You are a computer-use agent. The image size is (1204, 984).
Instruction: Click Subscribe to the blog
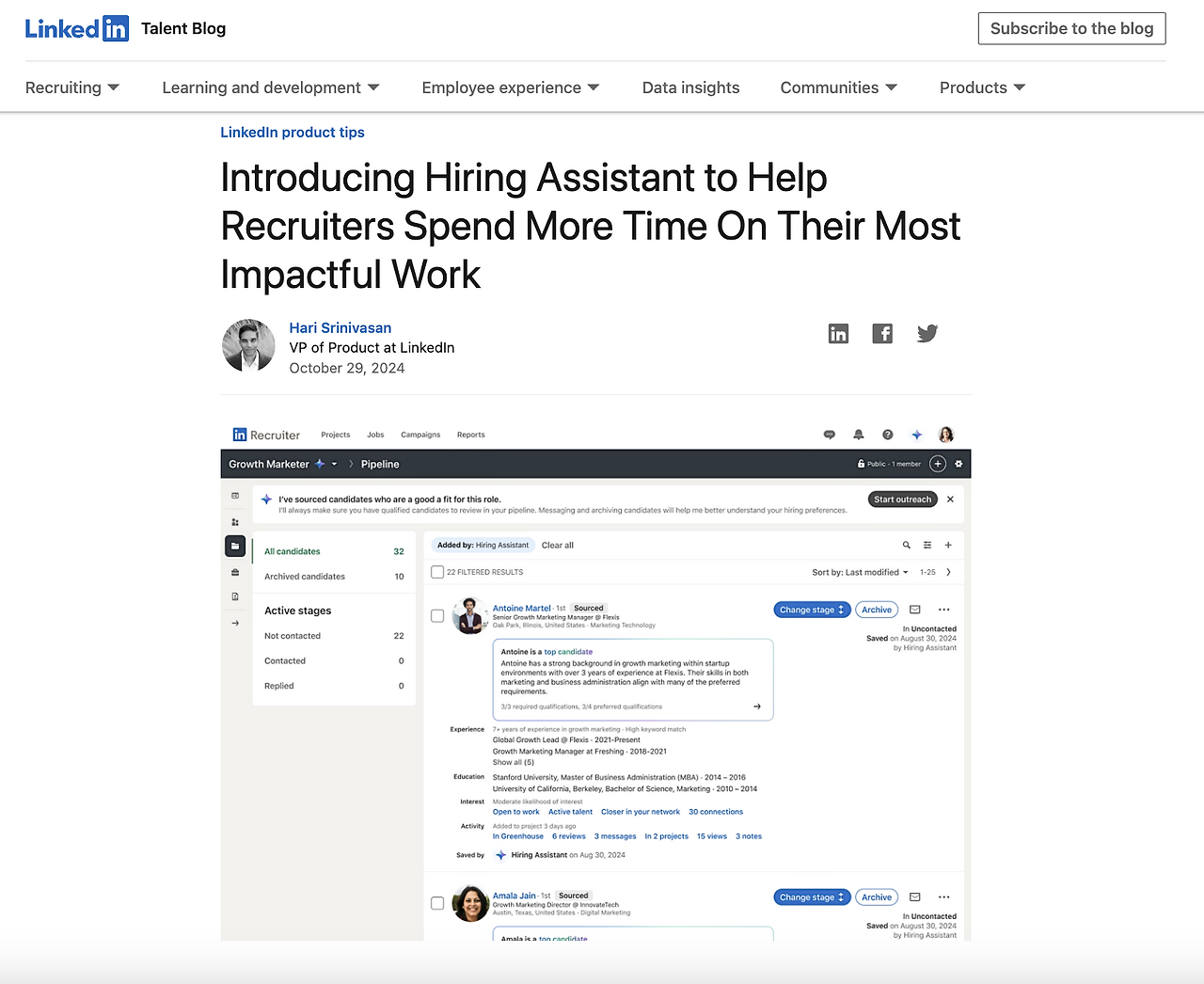1072,28
